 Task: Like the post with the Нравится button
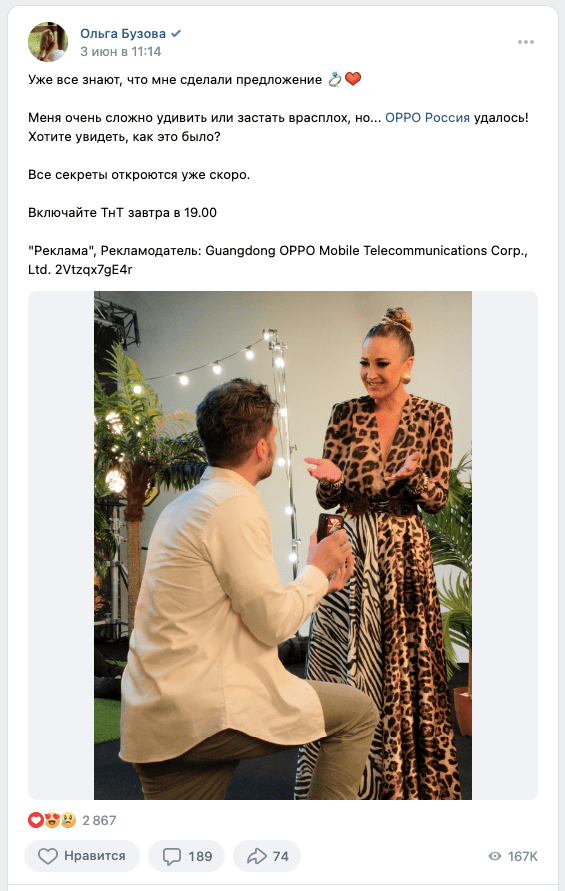[82, 856]
